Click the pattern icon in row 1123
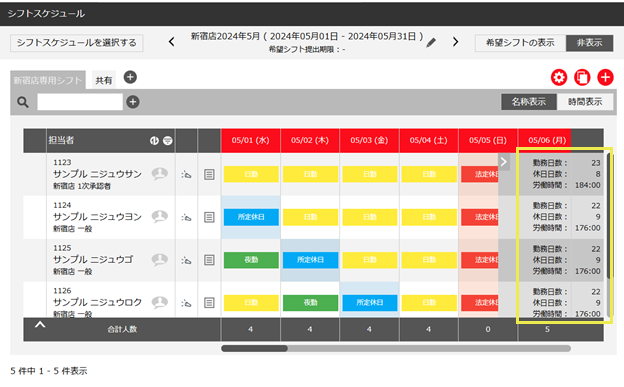The width and height of the screenshot is (624, 387). tap(186, 174)
